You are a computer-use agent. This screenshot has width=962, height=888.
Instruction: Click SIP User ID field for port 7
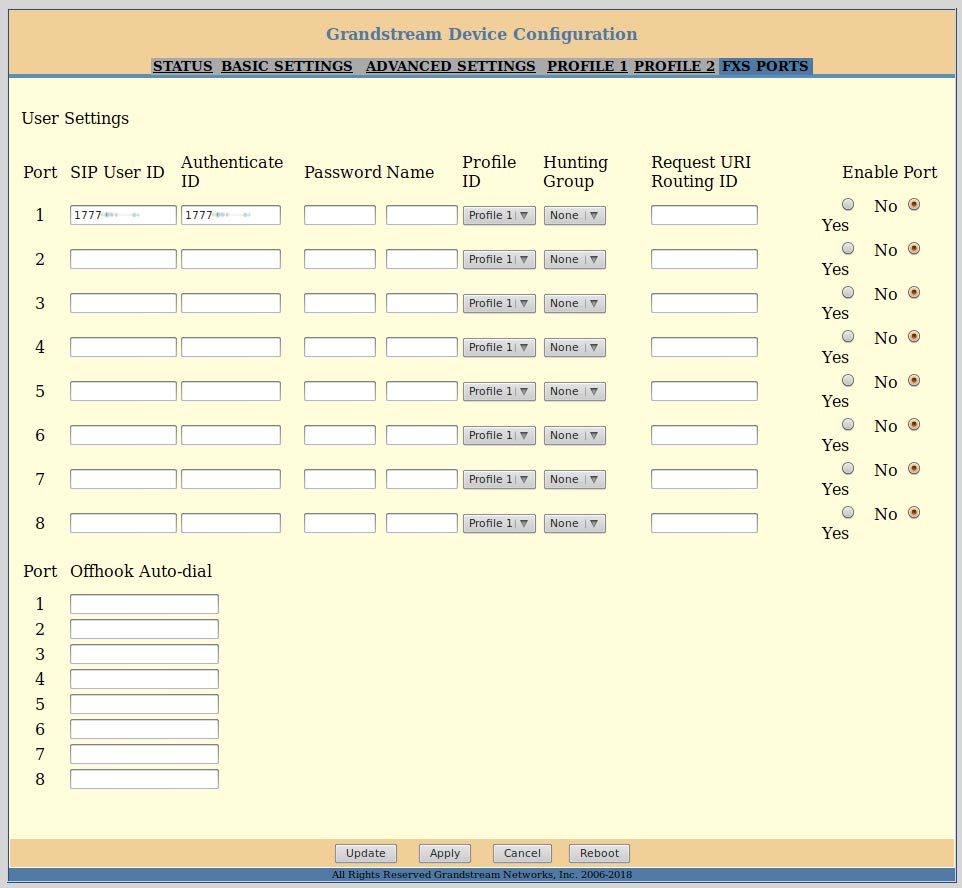click(x=123, y=479)
